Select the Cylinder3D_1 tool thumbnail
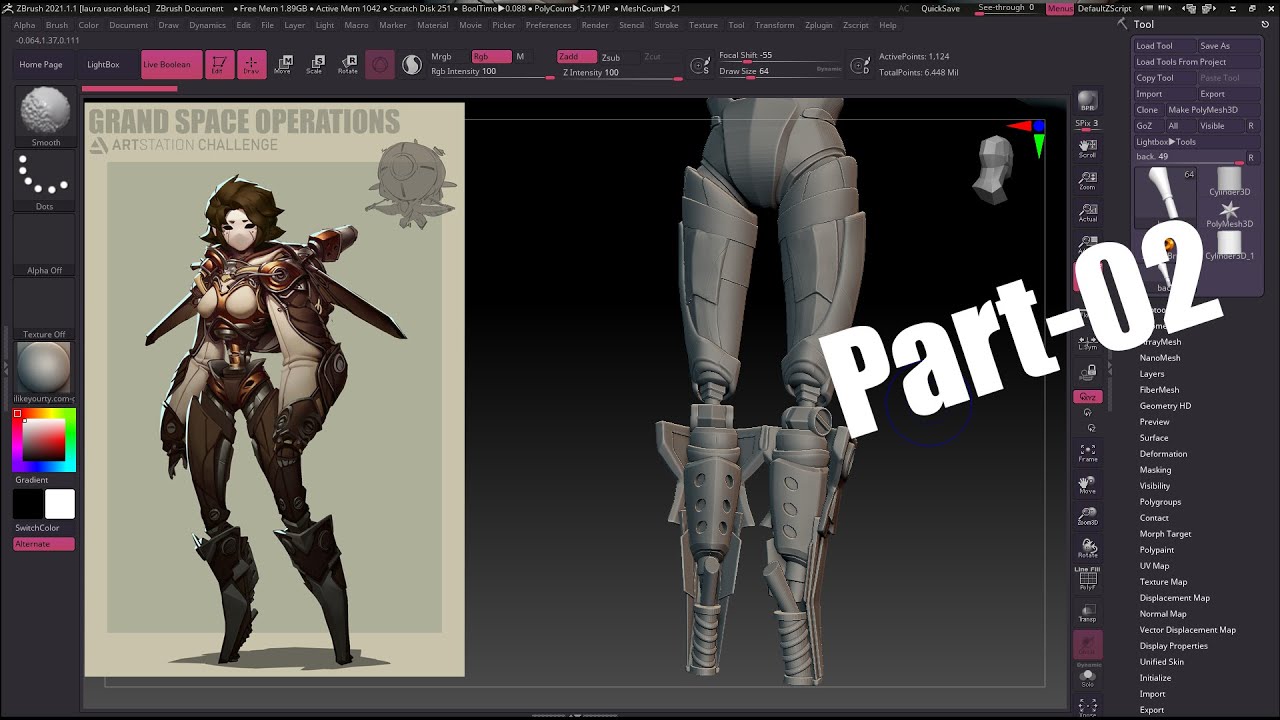 click(x=1229, y=245)
